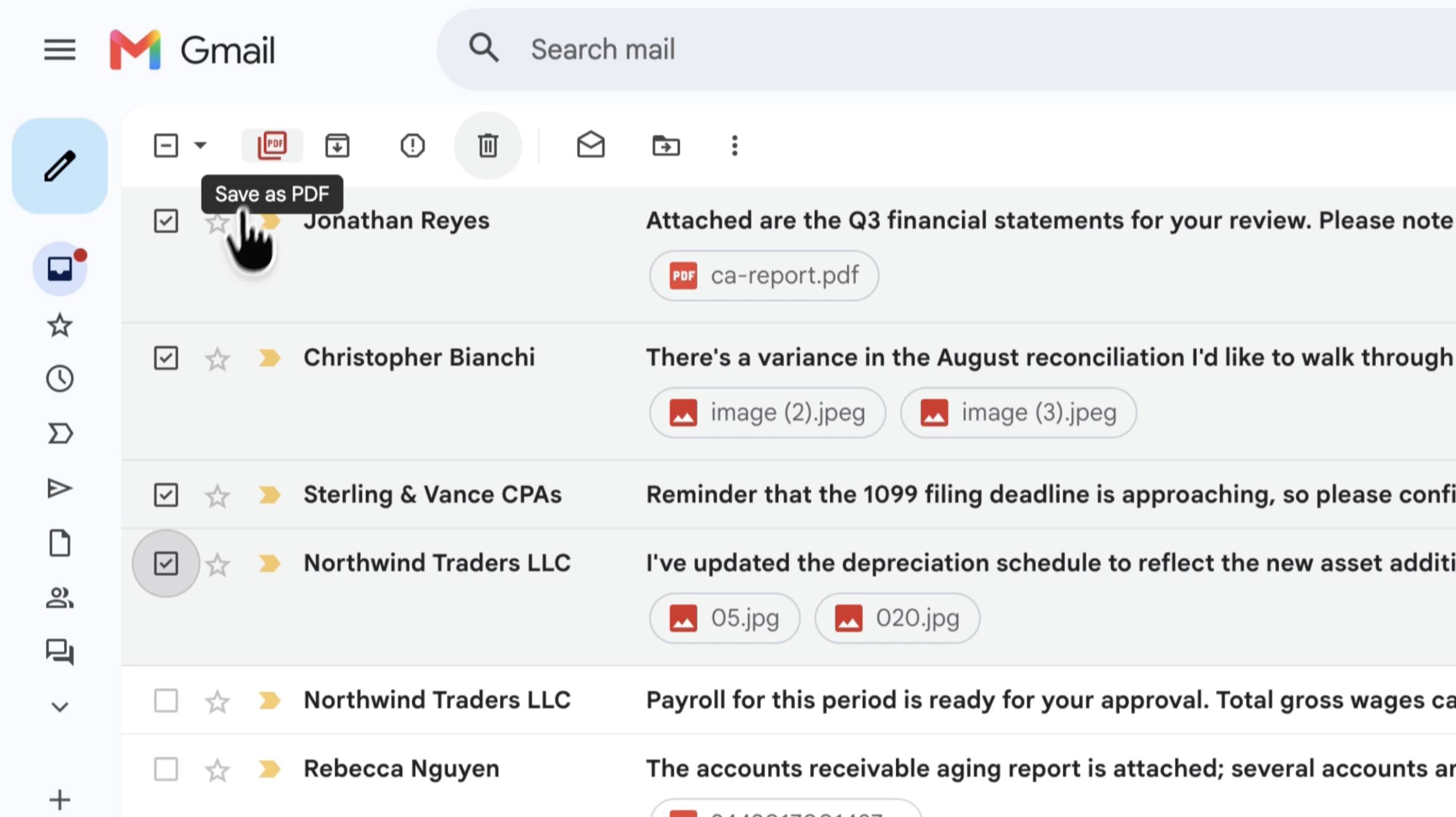Screen dimensions: 1456x817
Task: Open the main menu hamburger icon
Action: [60, 50]
